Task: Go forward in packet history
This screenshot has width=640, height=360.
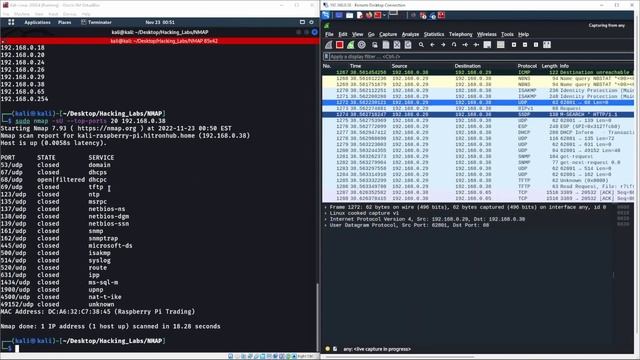Action: [x=443, y=45]
